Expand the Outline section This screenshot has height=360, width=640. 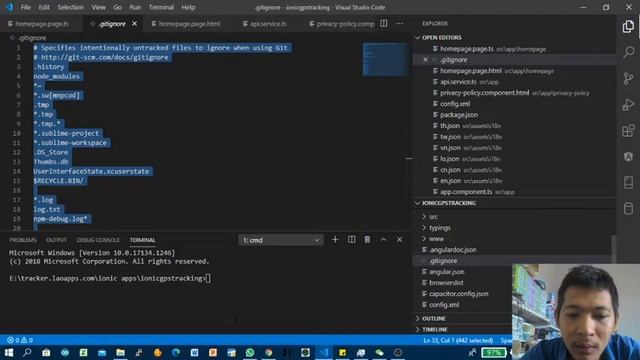click(x=433, y=318)
